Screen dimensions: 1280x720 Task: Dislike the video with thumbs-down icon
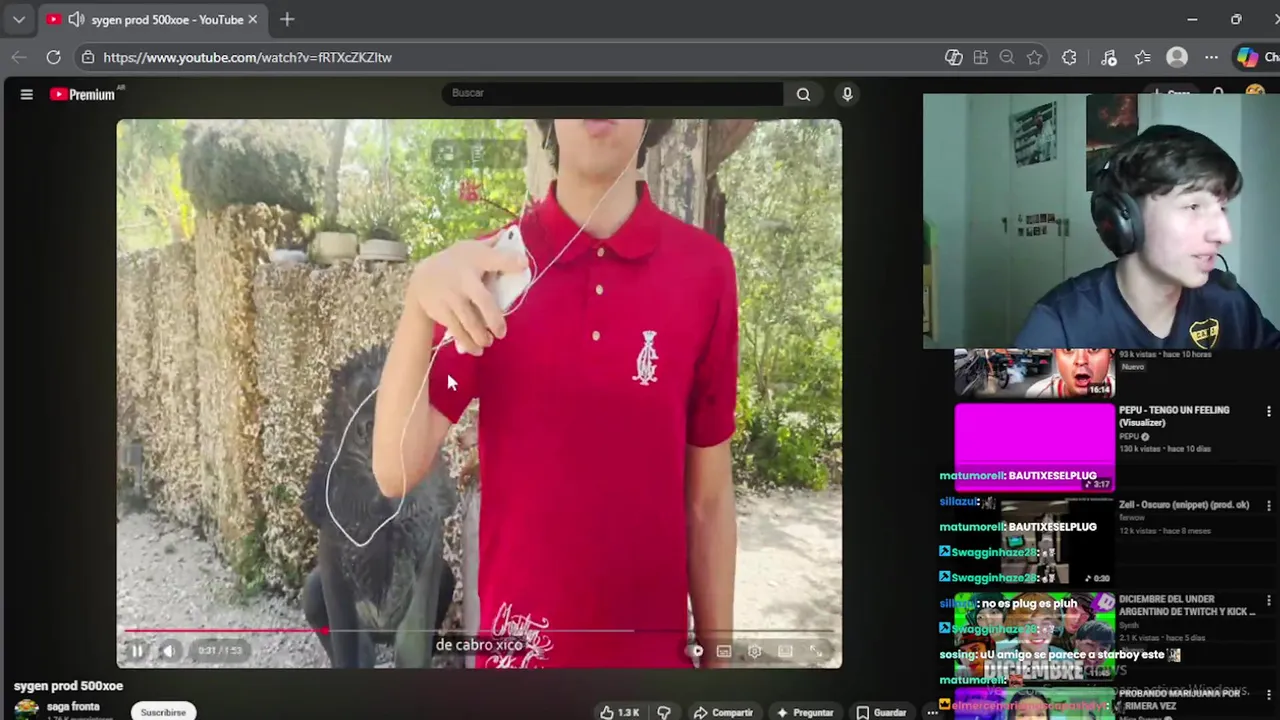pos(664,712)
